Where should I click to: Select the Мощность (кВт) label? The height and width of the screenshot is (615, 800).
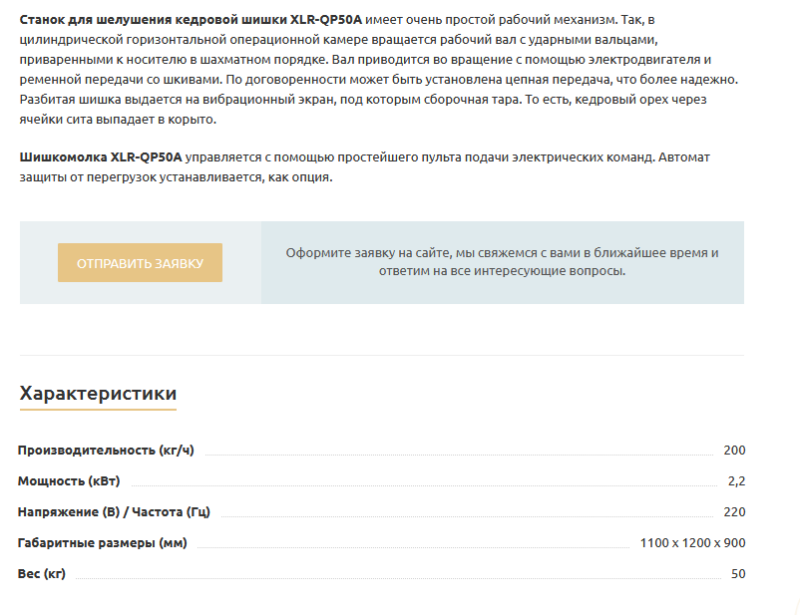pos(68,481)
